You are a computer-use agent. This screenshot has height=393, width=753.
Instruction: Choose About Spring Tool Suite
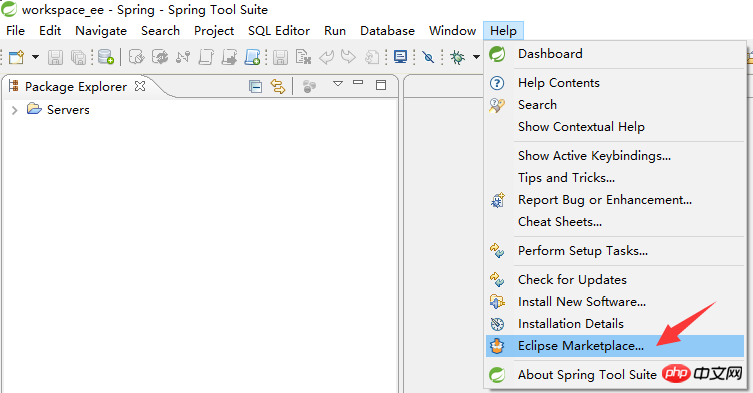pyautogui.click(x=615, y=375)
